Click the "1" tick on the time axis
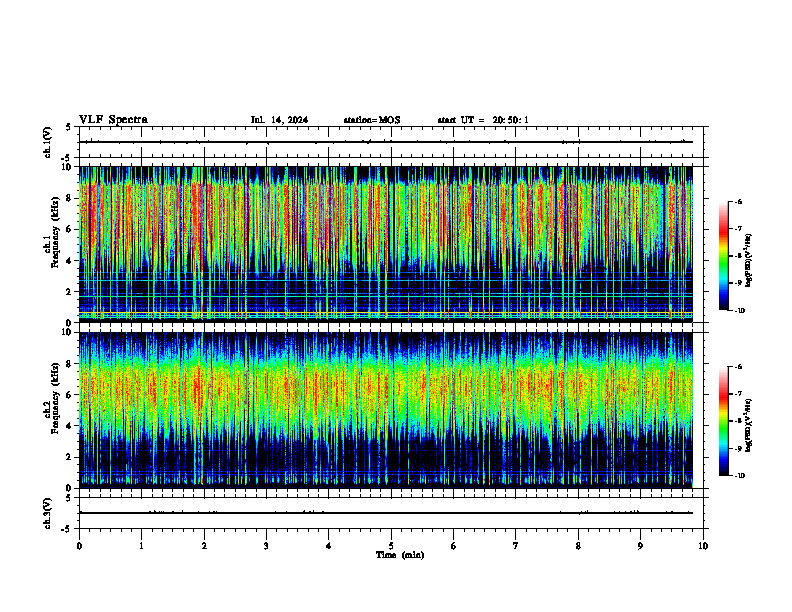Viewport: 792px width, 612px height. click(141, 546)
